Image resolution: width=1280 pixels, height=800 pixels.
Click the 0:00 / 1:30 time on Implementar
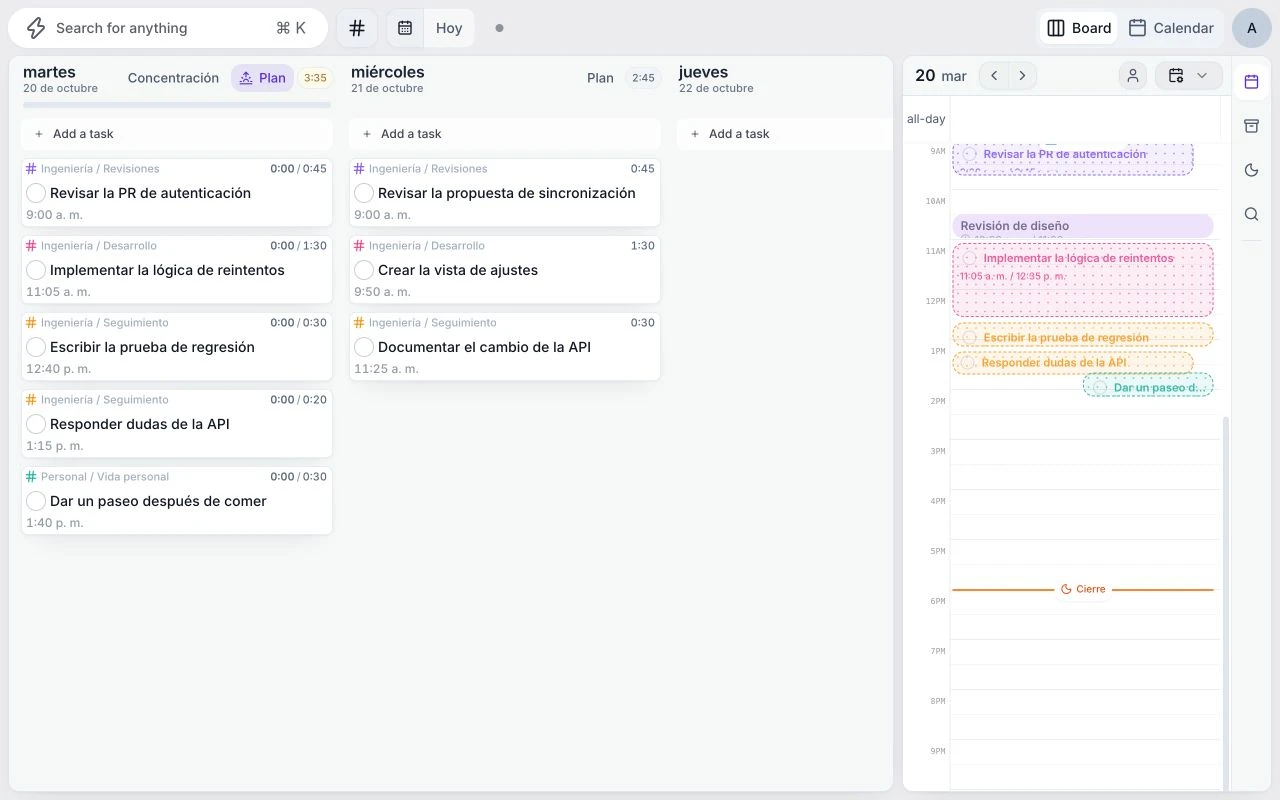click(x=298, y=246)
